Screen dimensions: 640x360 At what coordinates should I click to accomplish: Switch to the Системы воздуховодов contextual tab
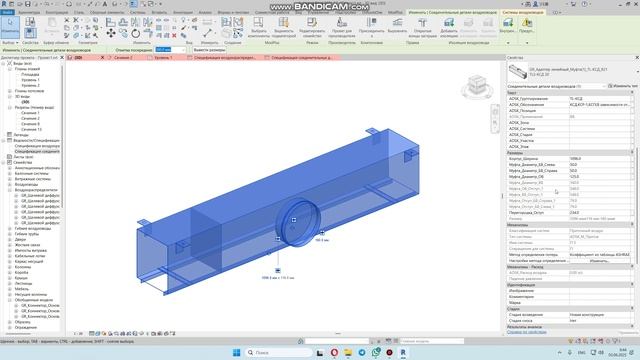click(x=523, y=13)
